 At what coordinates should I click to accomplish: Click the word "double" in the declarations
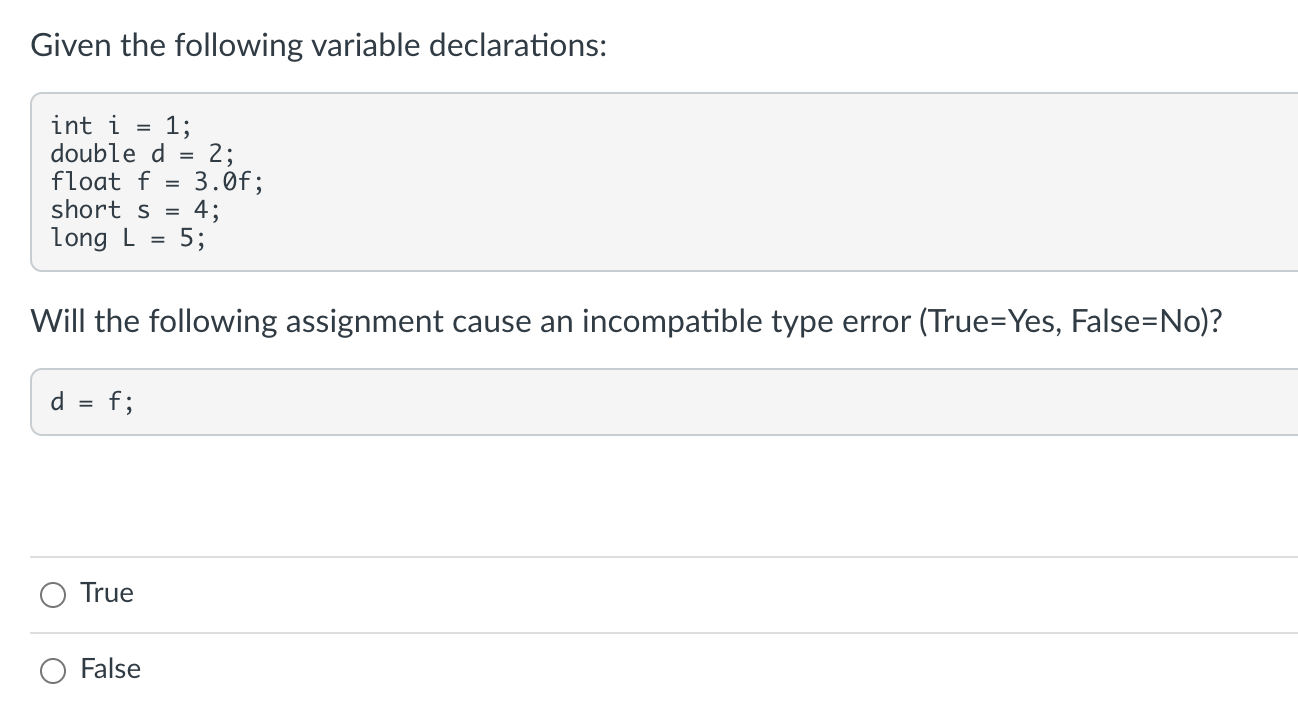tap(93, 154)
